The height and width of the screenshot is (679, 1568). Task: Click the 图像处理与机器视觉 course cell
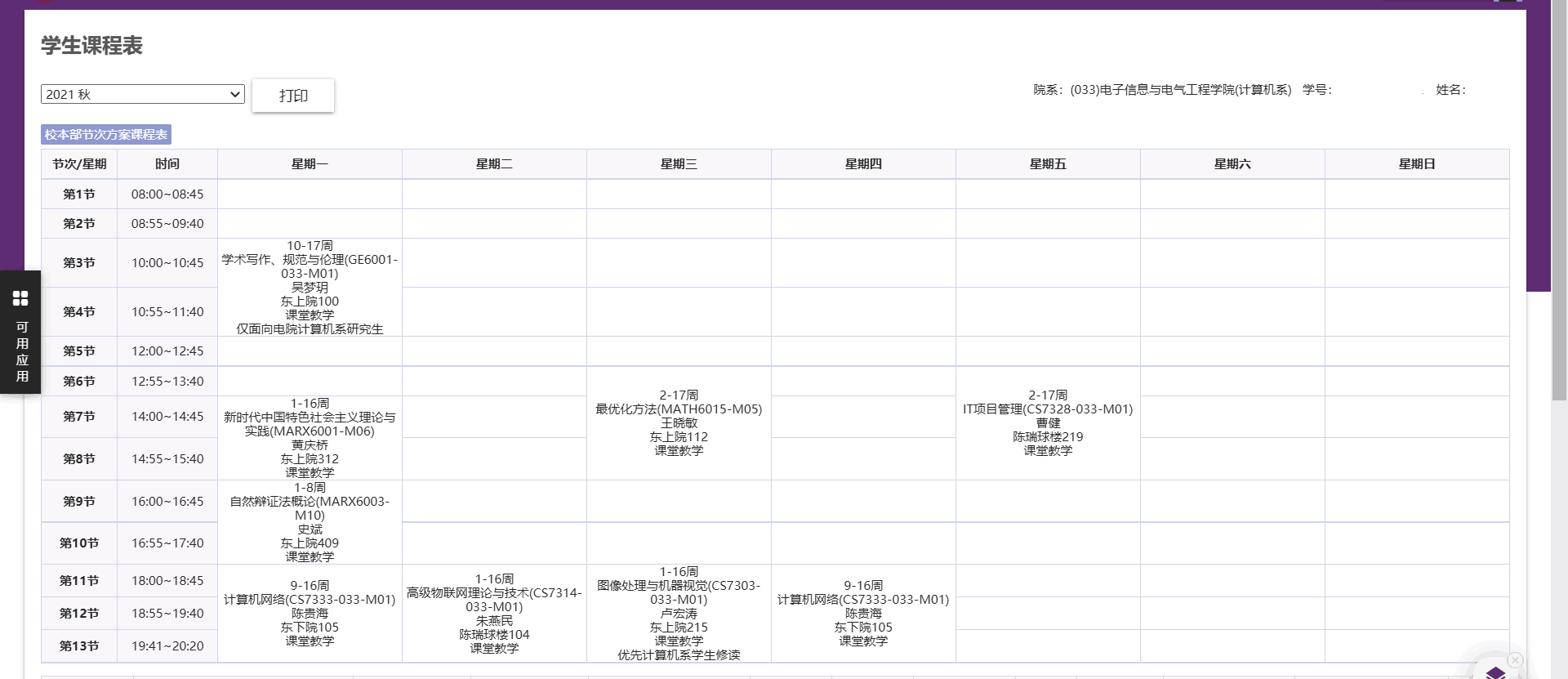679,613
